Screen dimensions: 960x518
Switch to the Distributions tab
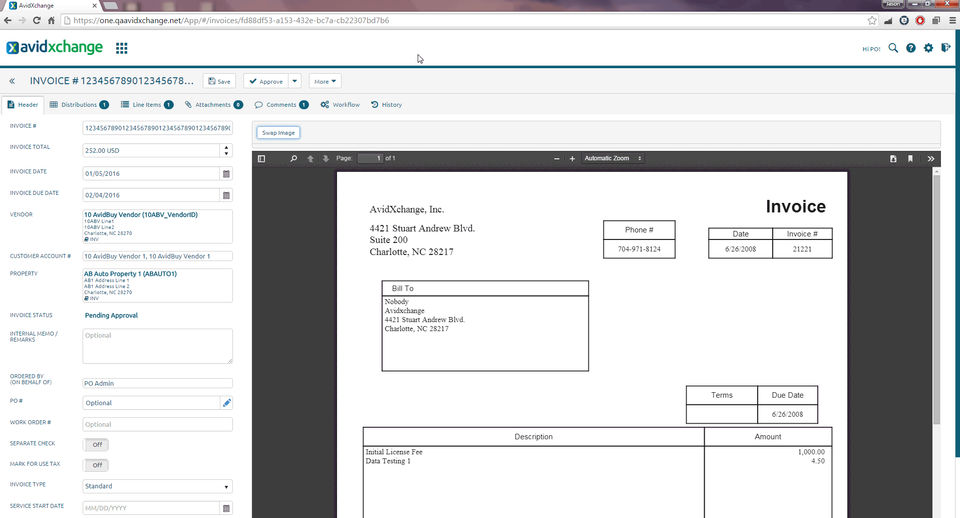tap(79, 105)
